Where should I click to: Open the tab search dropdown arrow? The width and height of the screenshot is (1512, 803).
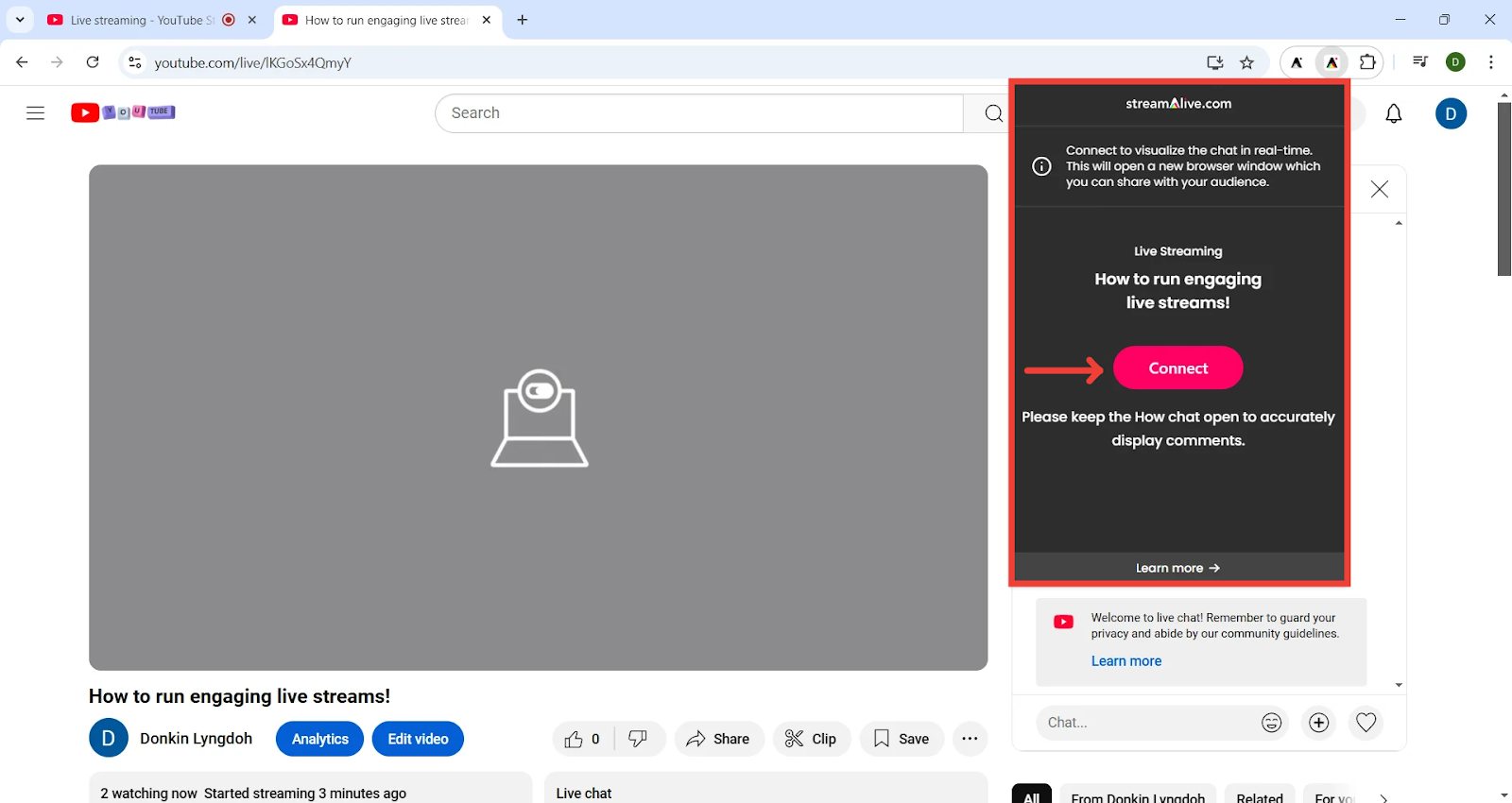[x=20, y=20]
